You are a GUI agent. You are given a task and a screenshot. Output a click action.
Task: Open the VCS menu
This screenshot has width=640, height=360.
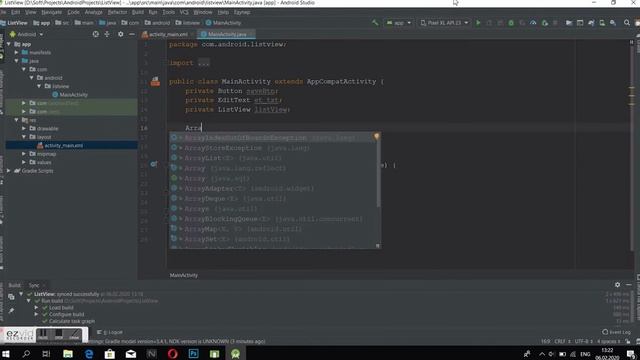coord(184,12)
